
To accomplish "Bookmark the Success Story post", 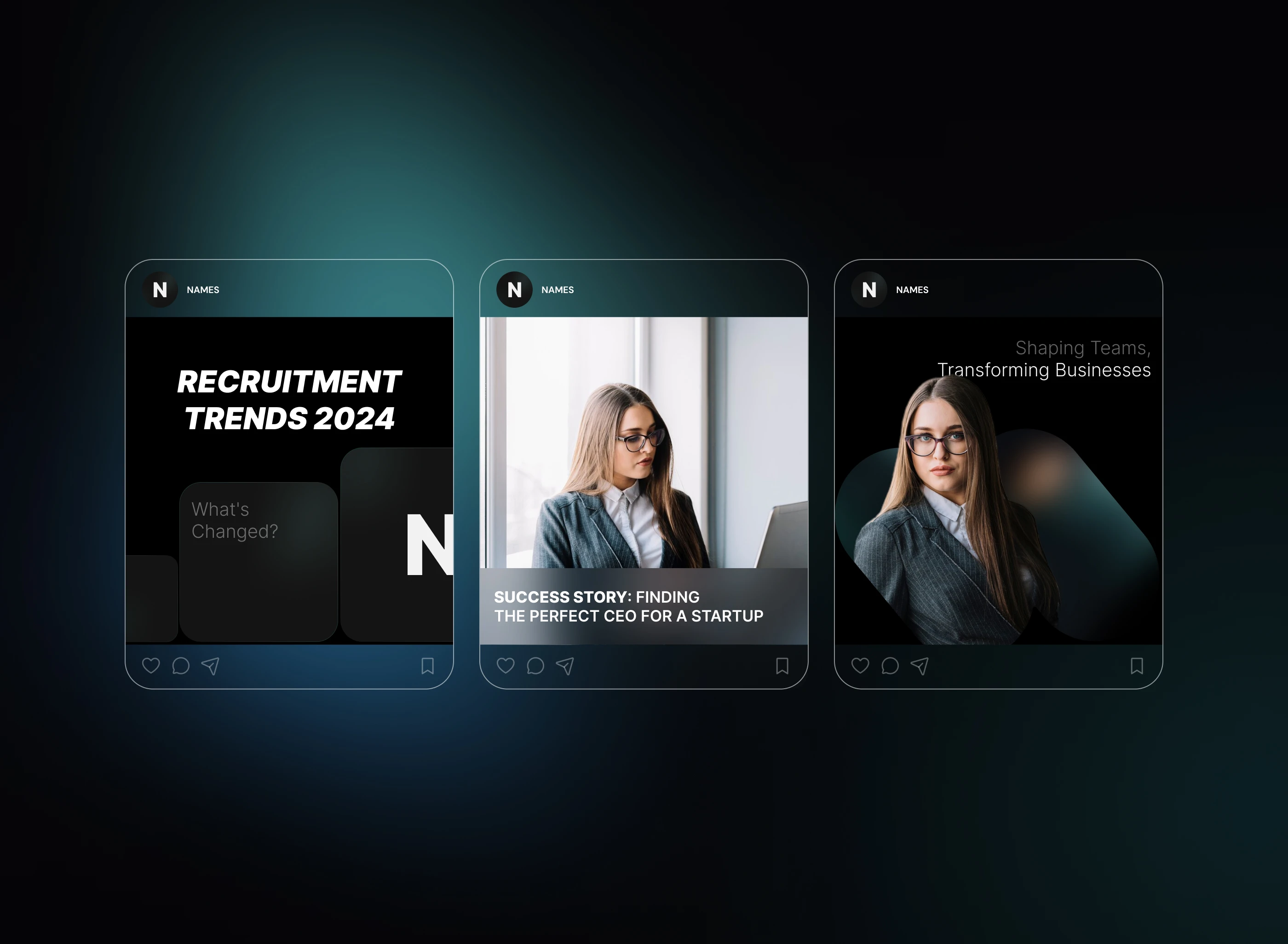I will 782,666.
